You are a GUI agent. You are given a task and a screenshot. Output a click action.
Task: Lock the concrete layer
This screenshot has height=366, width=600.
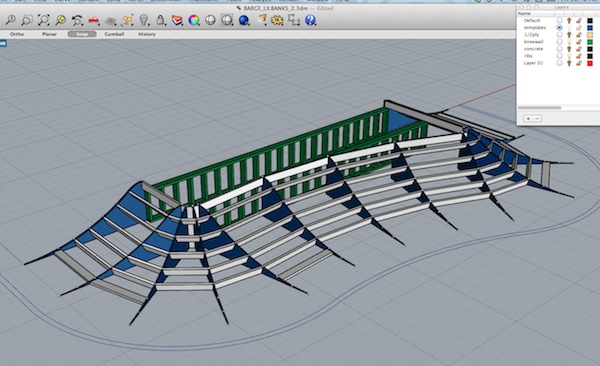coord(579,49)
